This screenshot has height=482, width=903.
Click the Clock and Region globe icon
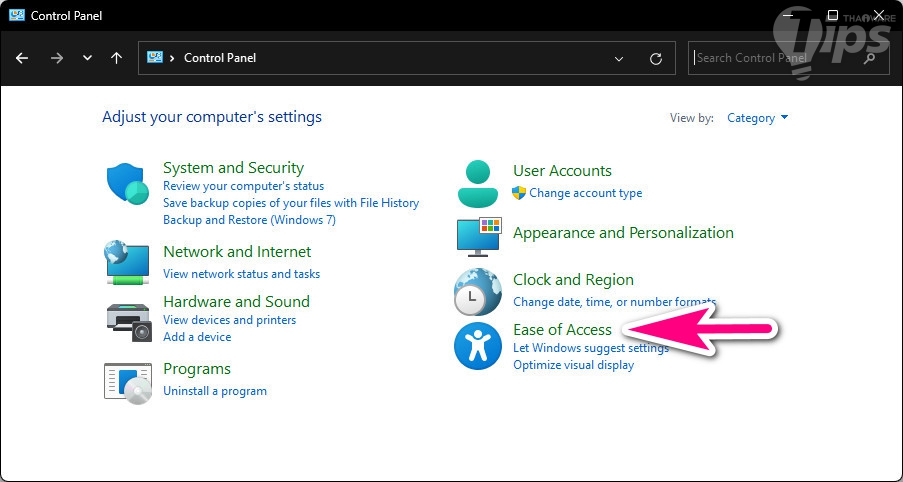click(477, 291)
